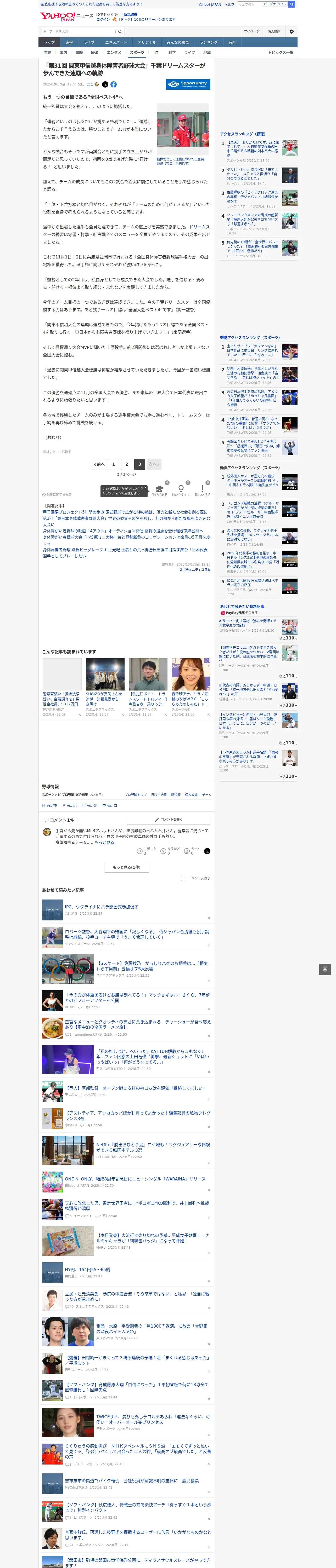This screenshot has width=336, height=1568.
Task: Select the トップ navigation tab
Action: tap(49, 43)
